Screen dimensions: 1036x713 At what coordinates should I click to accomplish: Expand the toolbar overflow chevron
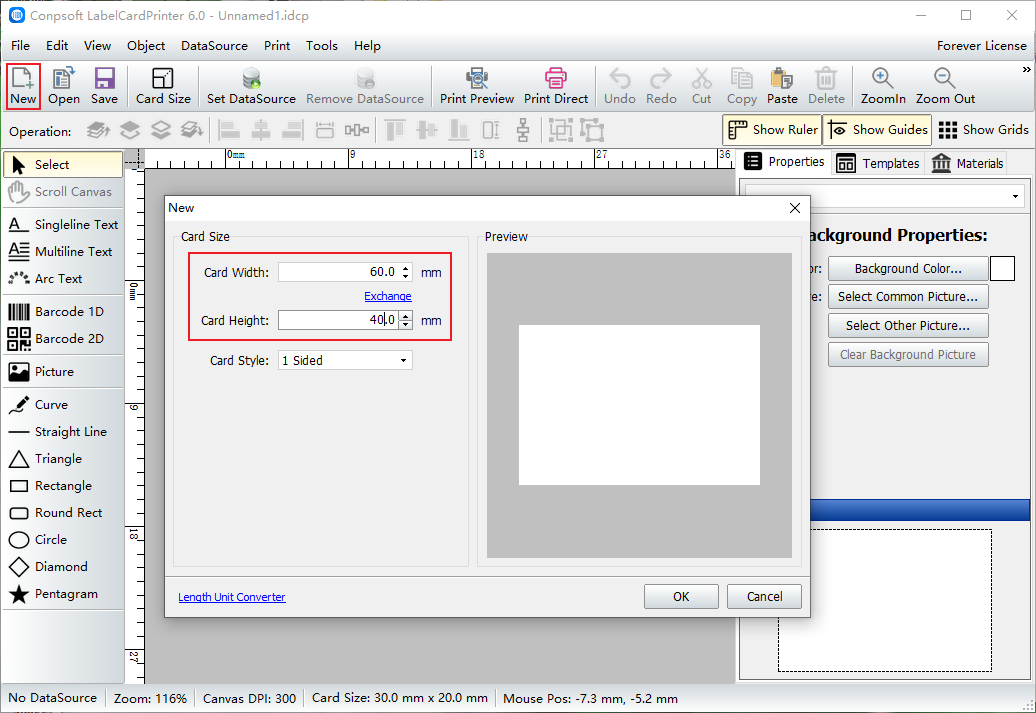(x=1026, y=70)
